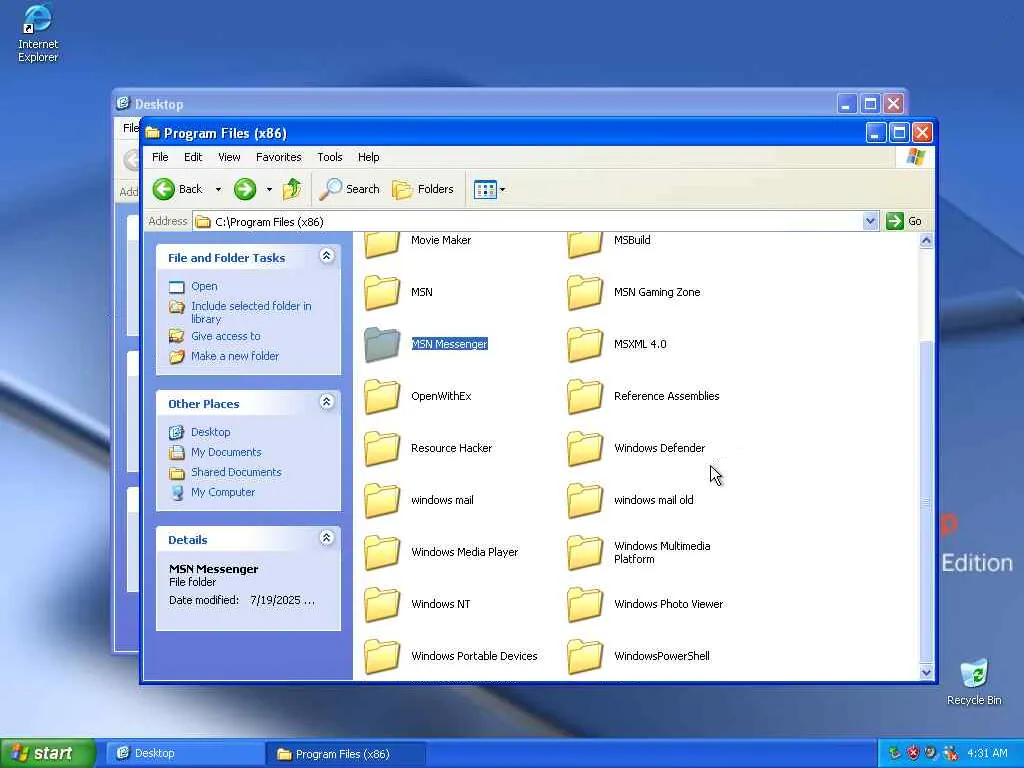This screenshot has width=1024, height=768.
Task: Click the vertical scrollbar thumb
Action: pos(926,502)
